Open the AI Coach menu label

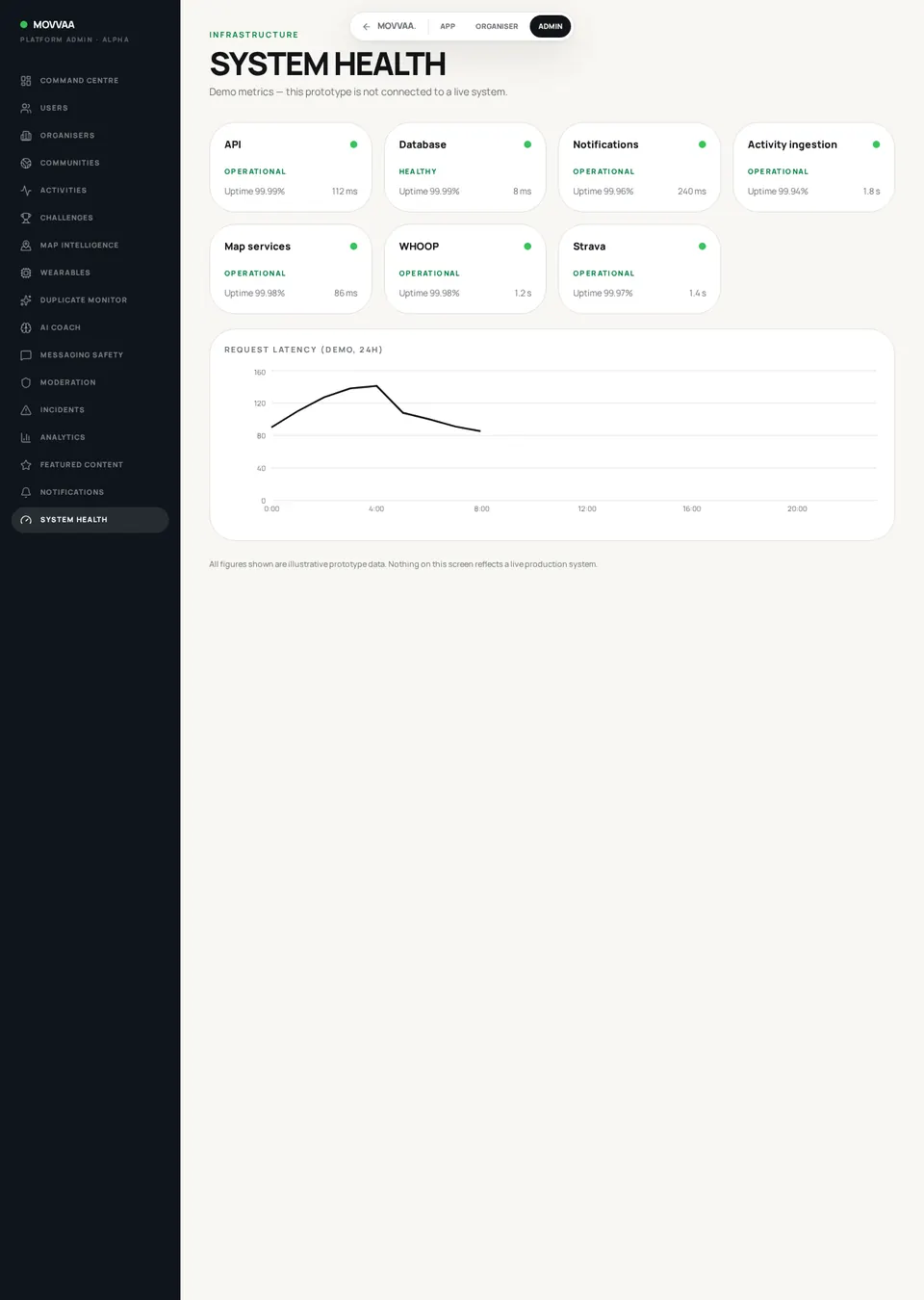[x=61, y=327]
